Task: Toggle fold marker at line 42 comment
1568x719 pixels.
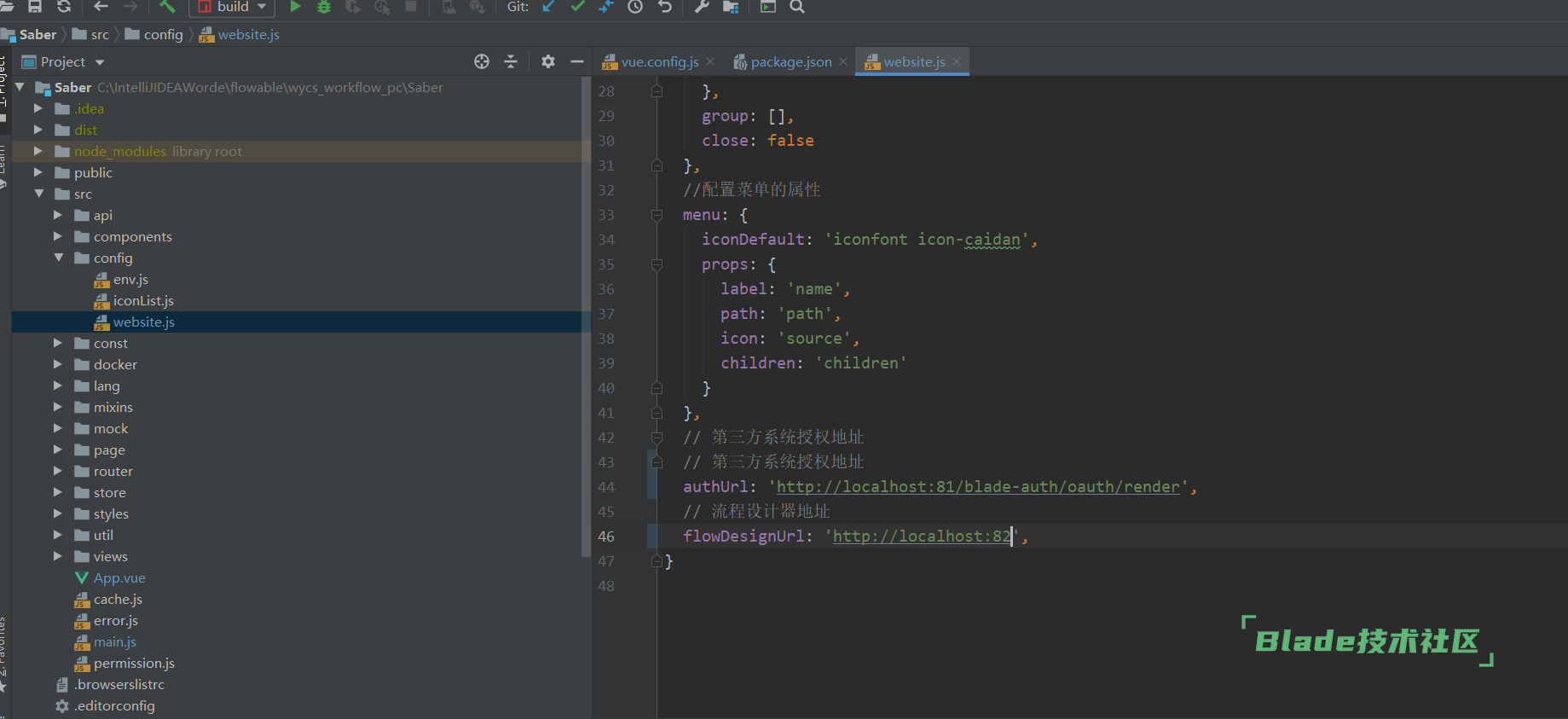Action: [x=657, y=438]
